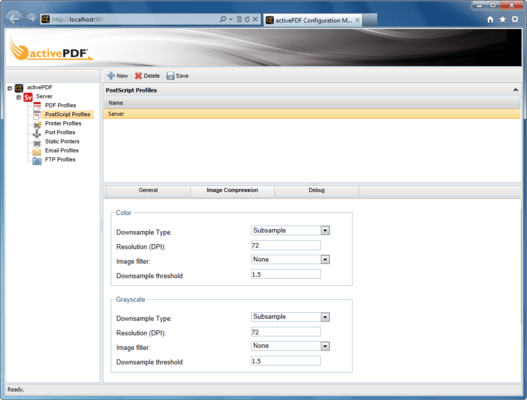
Task: Click the Color Resolution (DPI) field
Action: (x=286, y=245)
